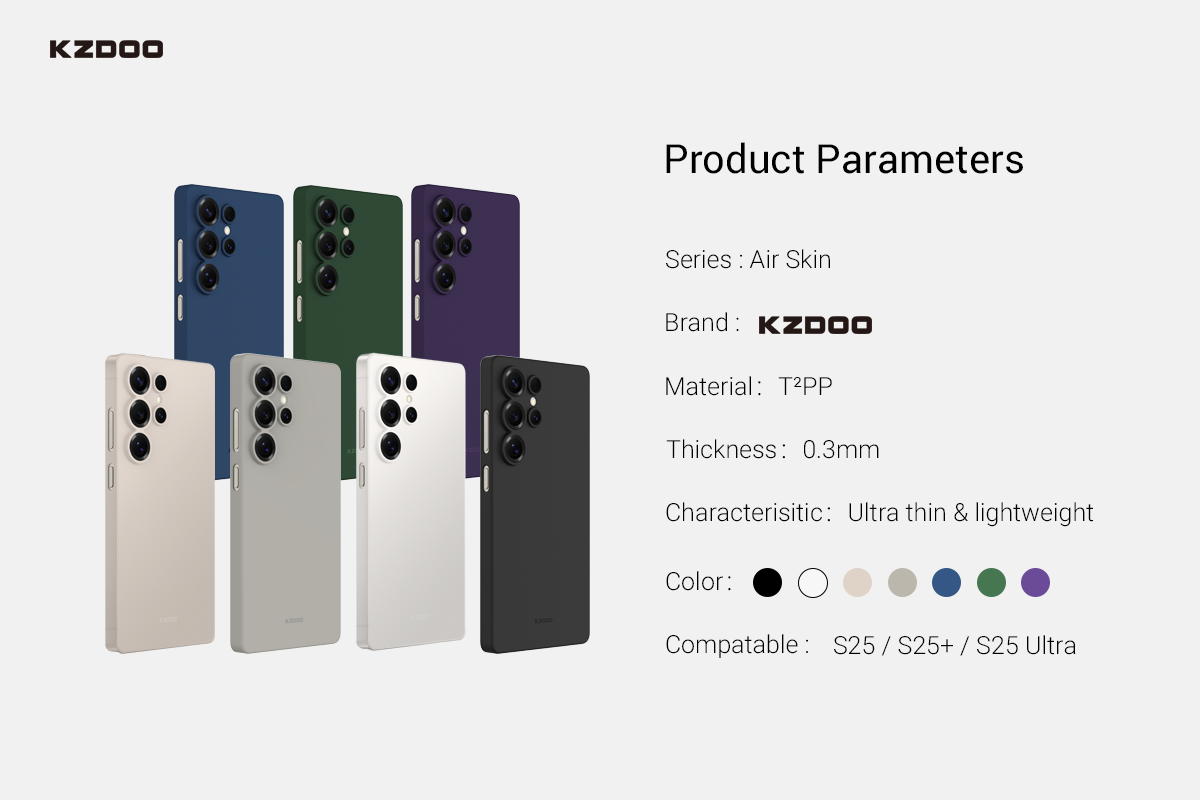Pick the gray color swatch

point(902,582)
